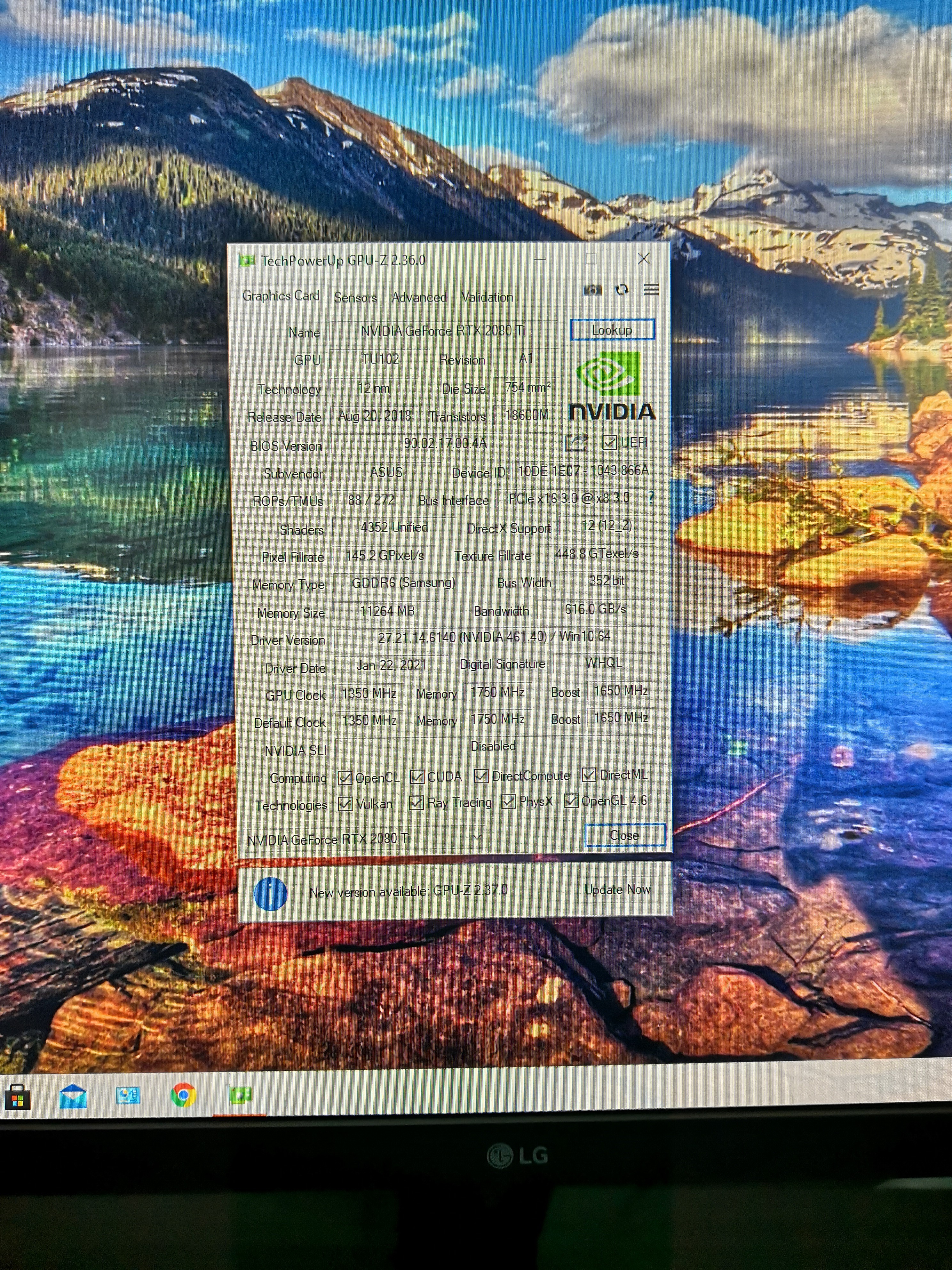The width and height of the screenshot is (952, 1270).
Task: Select the Graphics Card tab
Action: point(281,296)
